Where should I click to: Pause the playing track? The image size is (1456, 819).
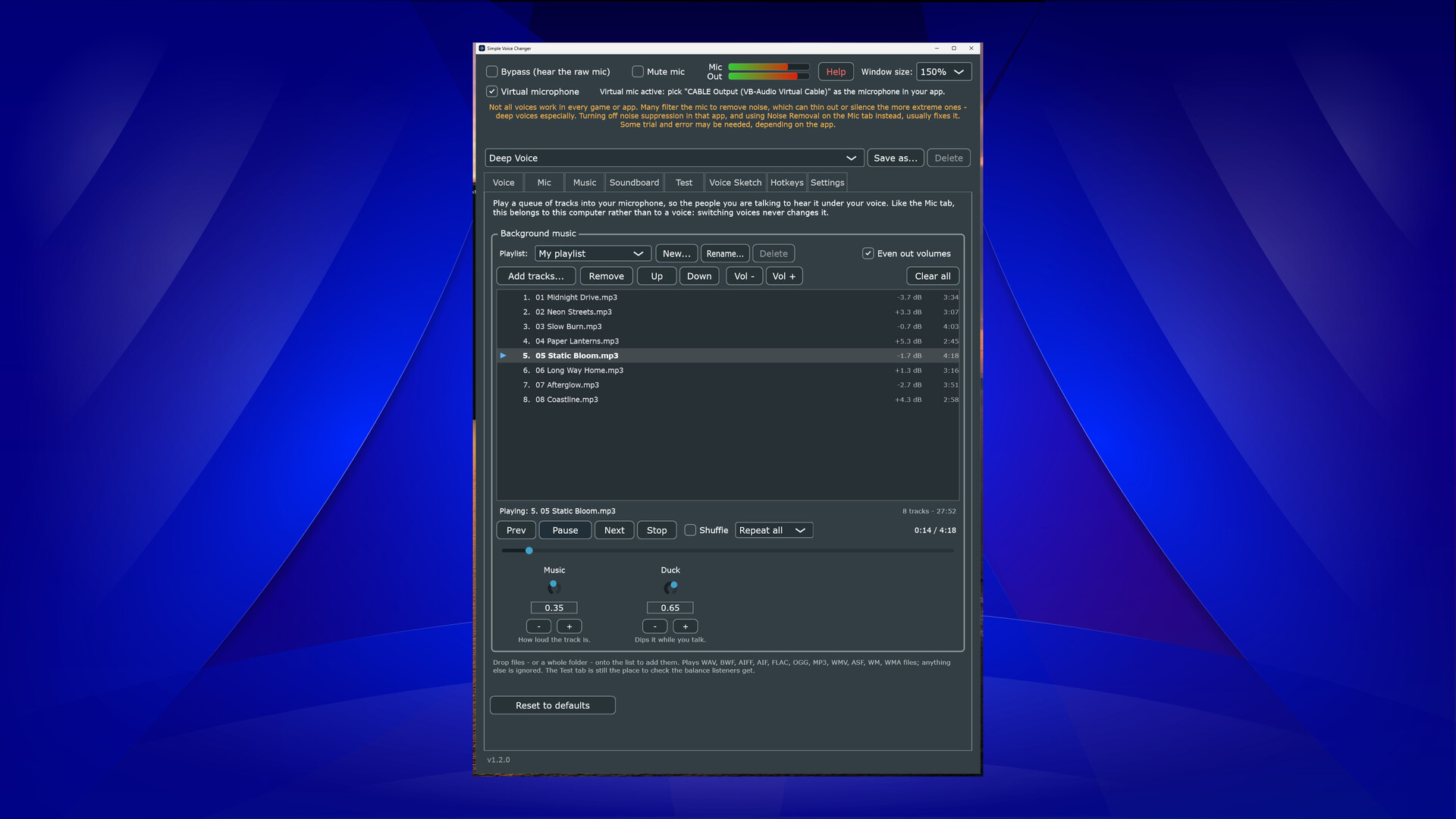click(565, 530)
